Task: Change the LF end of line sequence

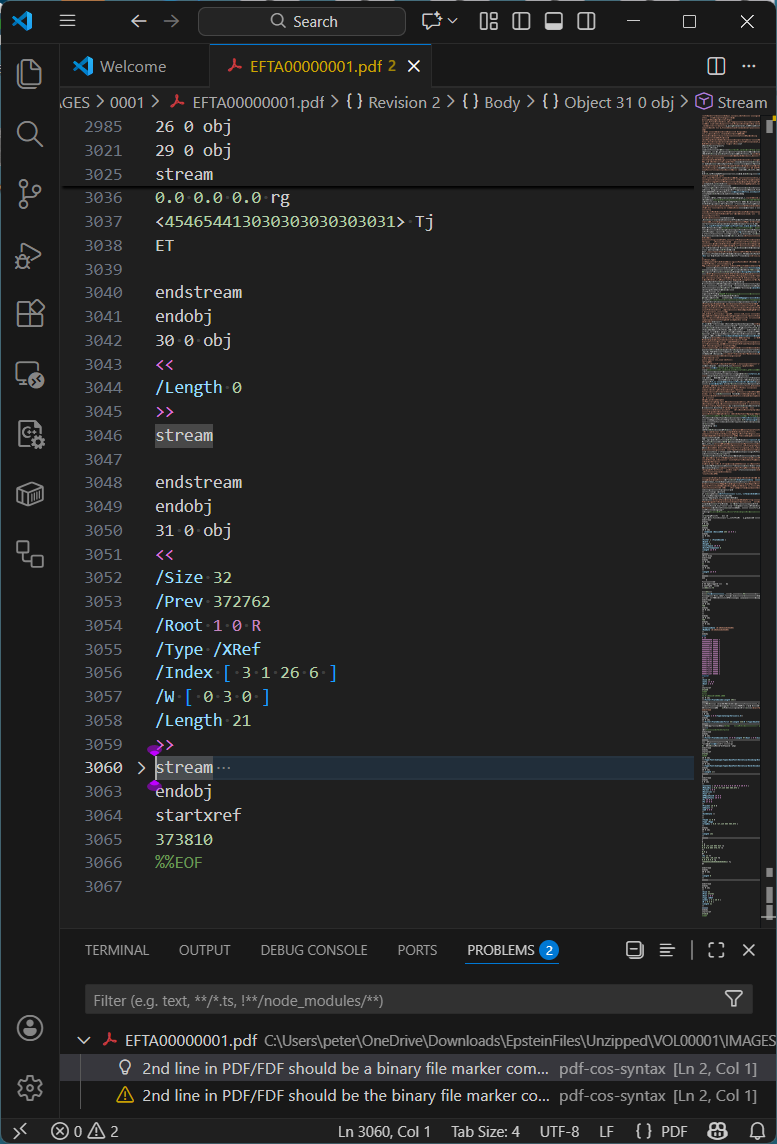Action: click(x=606, y=1132)
